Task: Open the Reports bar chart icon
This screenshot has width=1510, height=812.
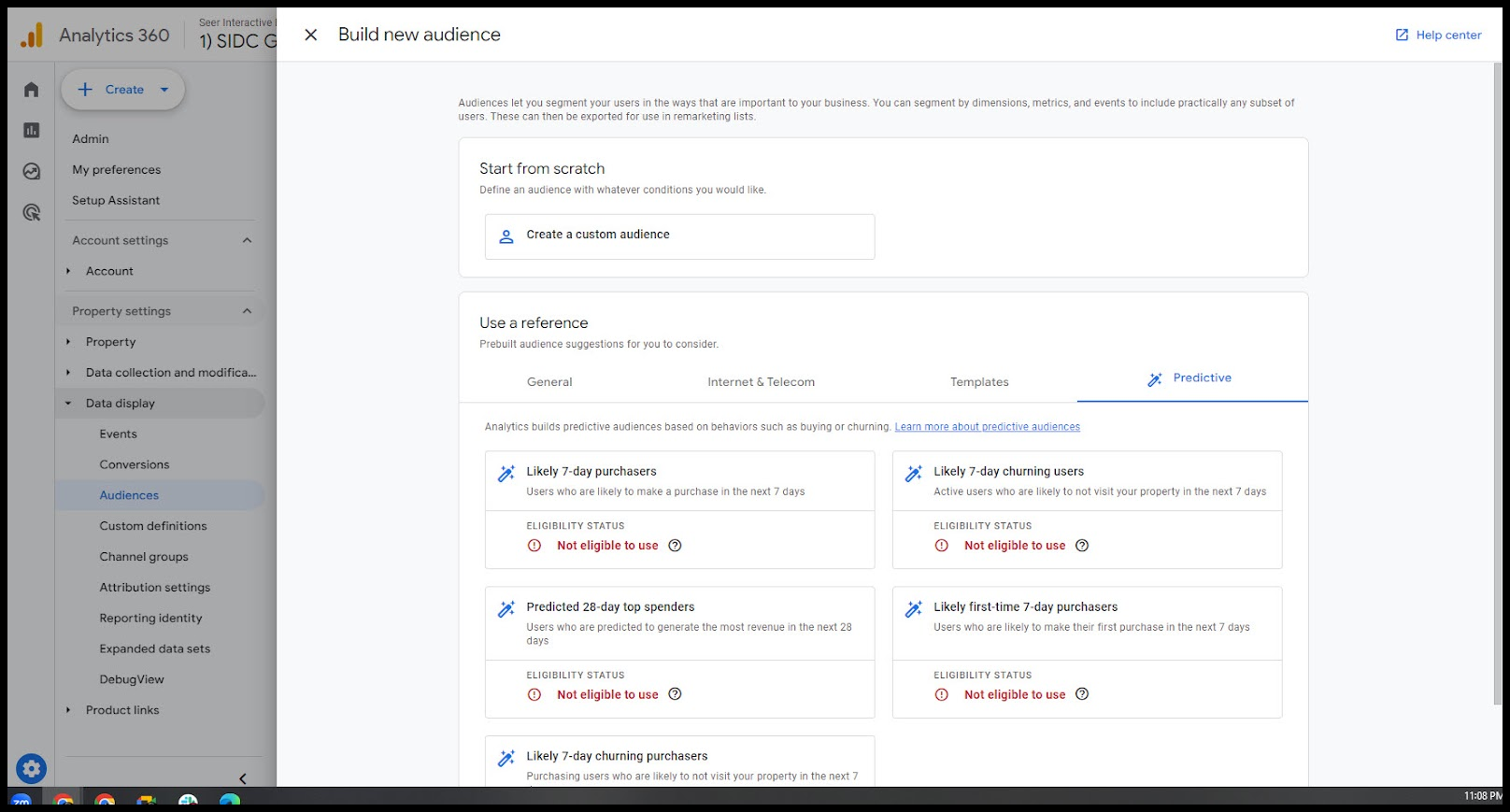Action: pos(32,131)
